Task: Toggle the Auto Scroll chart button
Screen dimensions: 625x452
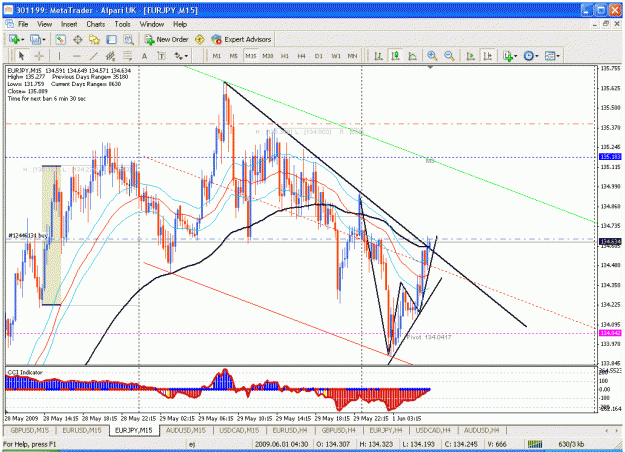Action: pyautogui.click(x=470, y=56)
